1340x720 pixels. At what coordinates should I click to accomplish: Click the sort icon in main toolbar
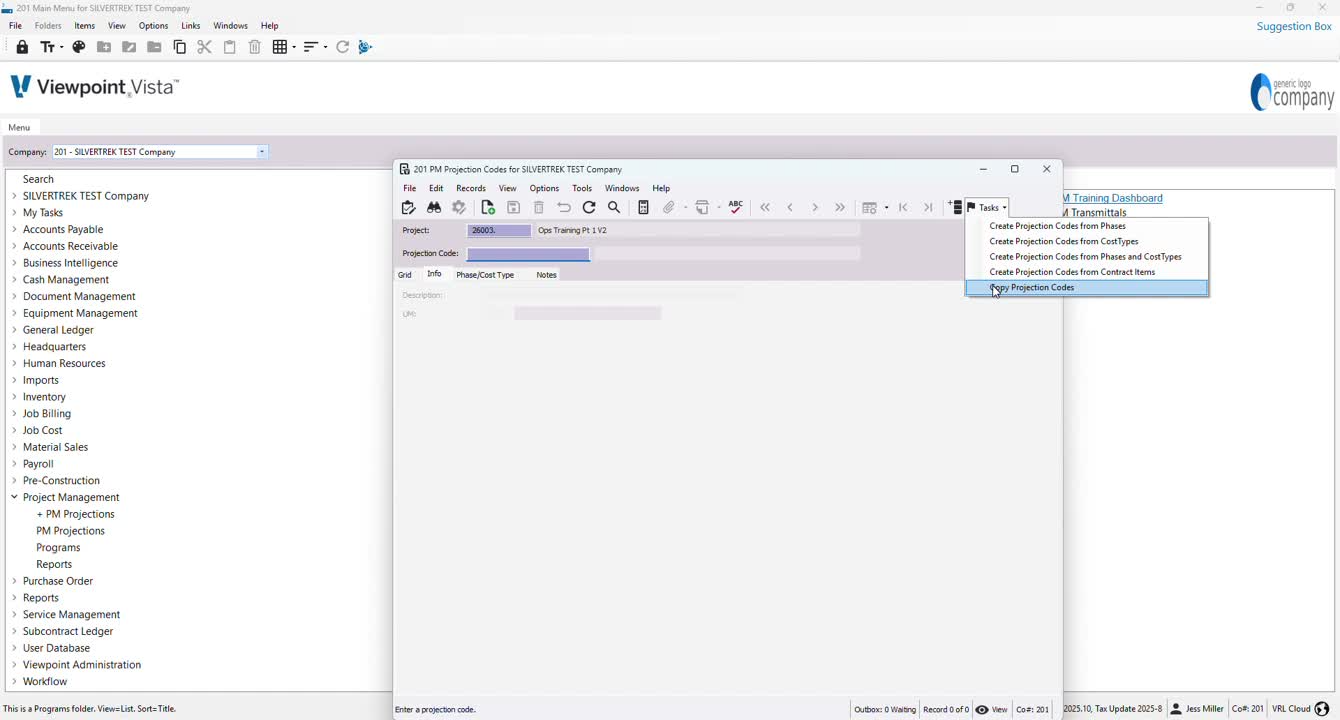[314, 47]
